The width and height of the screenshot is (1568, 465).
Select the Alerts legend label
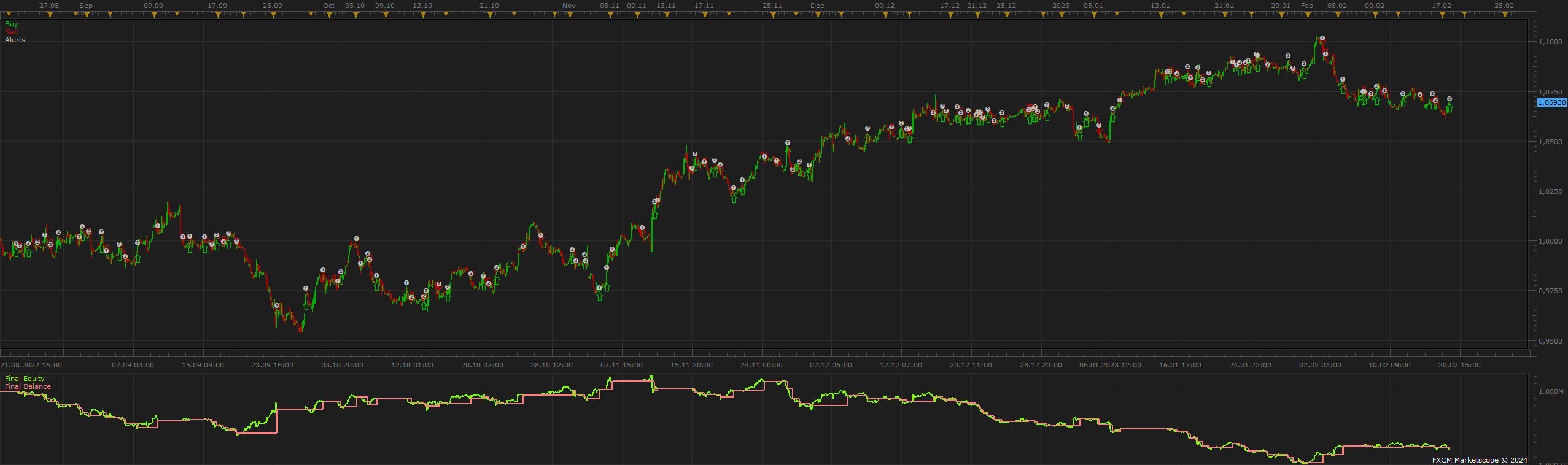tap(15, 40)
